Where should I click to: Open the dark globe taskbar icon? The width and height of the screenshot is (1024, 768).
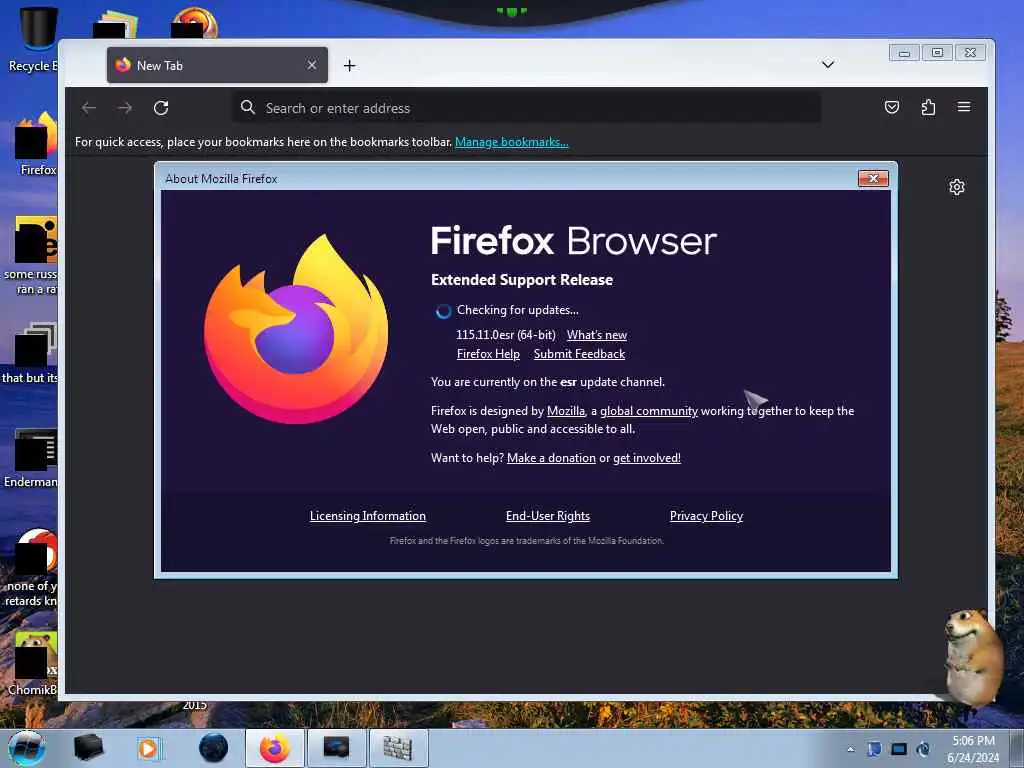[213, 748]
